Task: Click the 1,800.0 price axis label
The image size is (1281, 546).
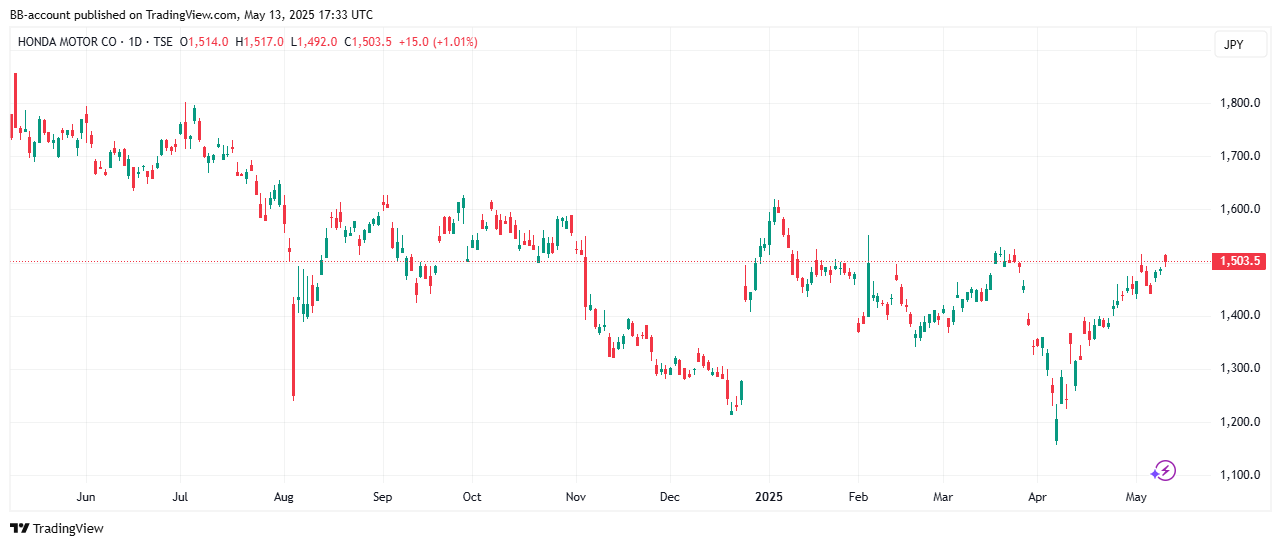Action: [x=1239, y=103]
